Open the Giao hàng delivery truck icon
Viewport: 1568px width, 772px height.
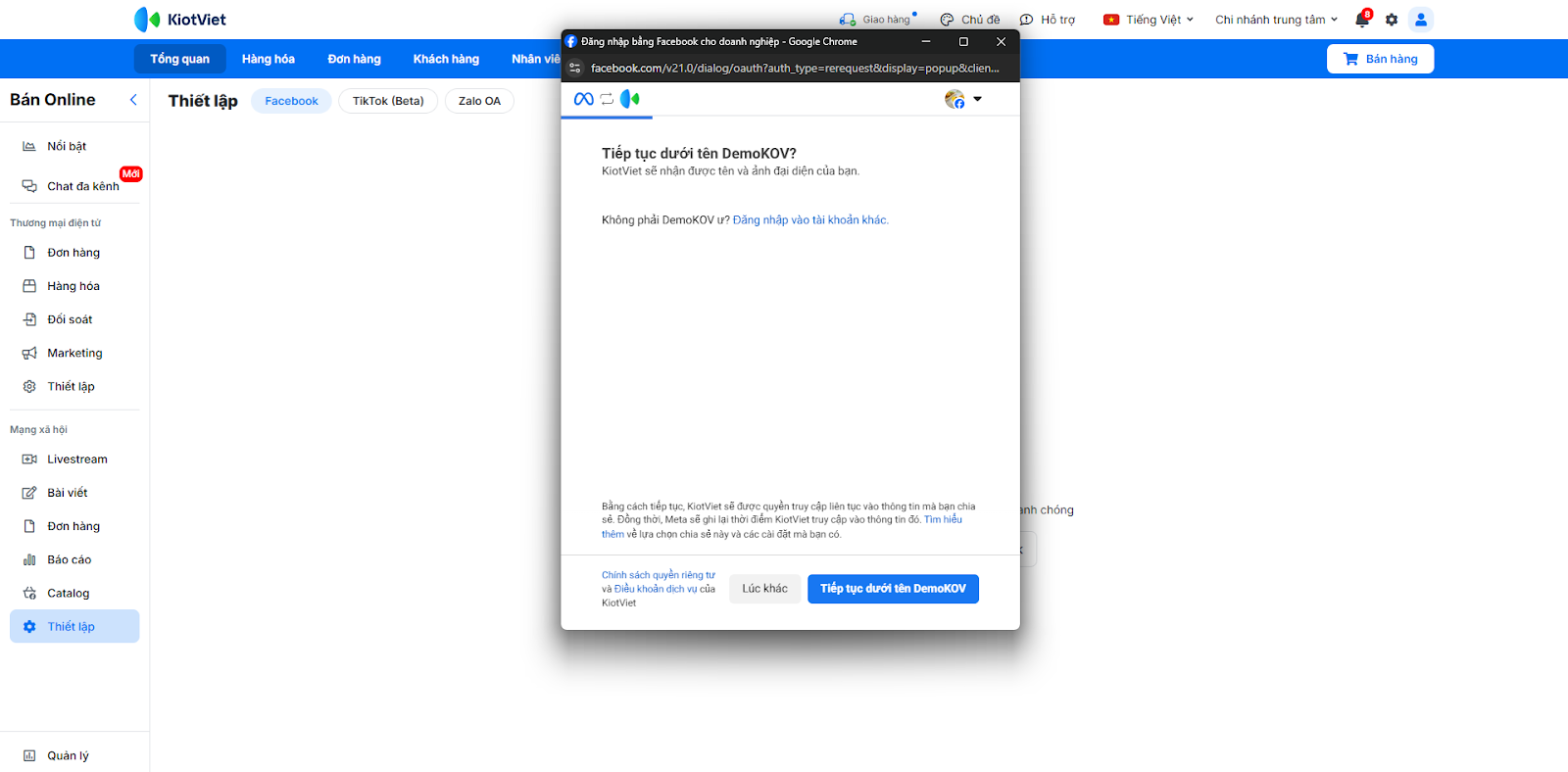848,20
